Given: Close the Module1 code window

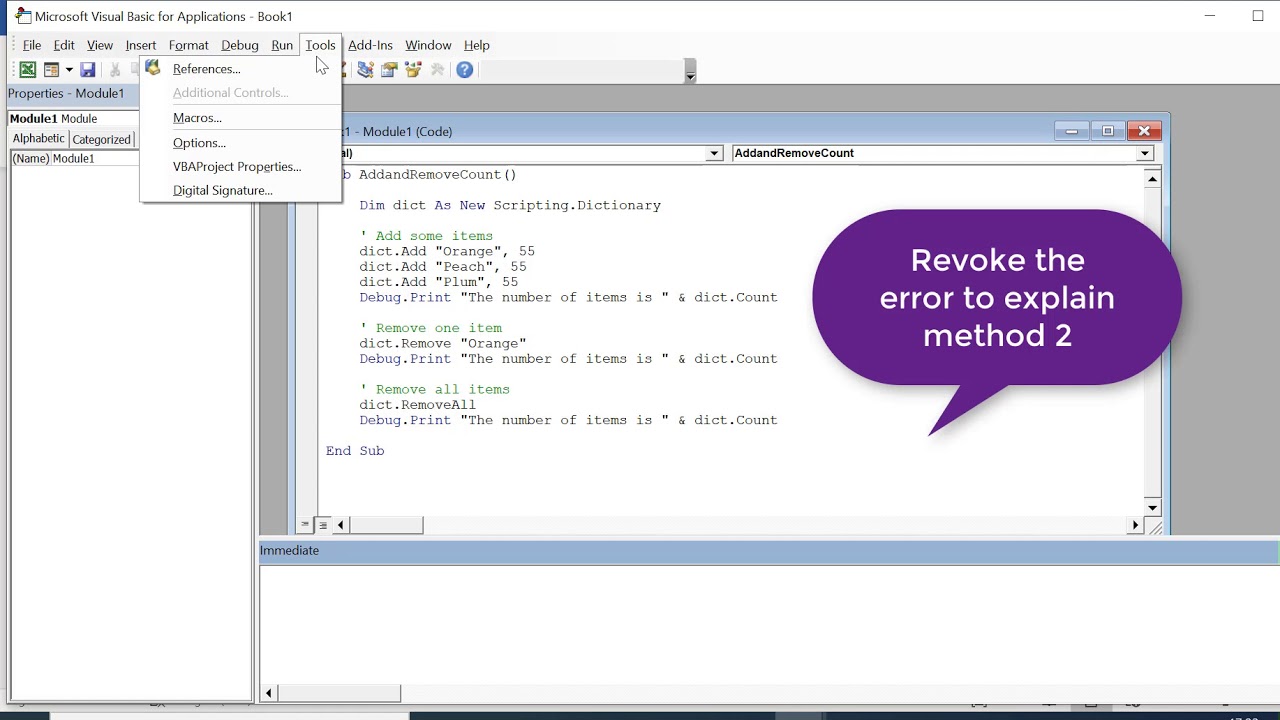Looking at the screenshot, I should [1144, 131].
